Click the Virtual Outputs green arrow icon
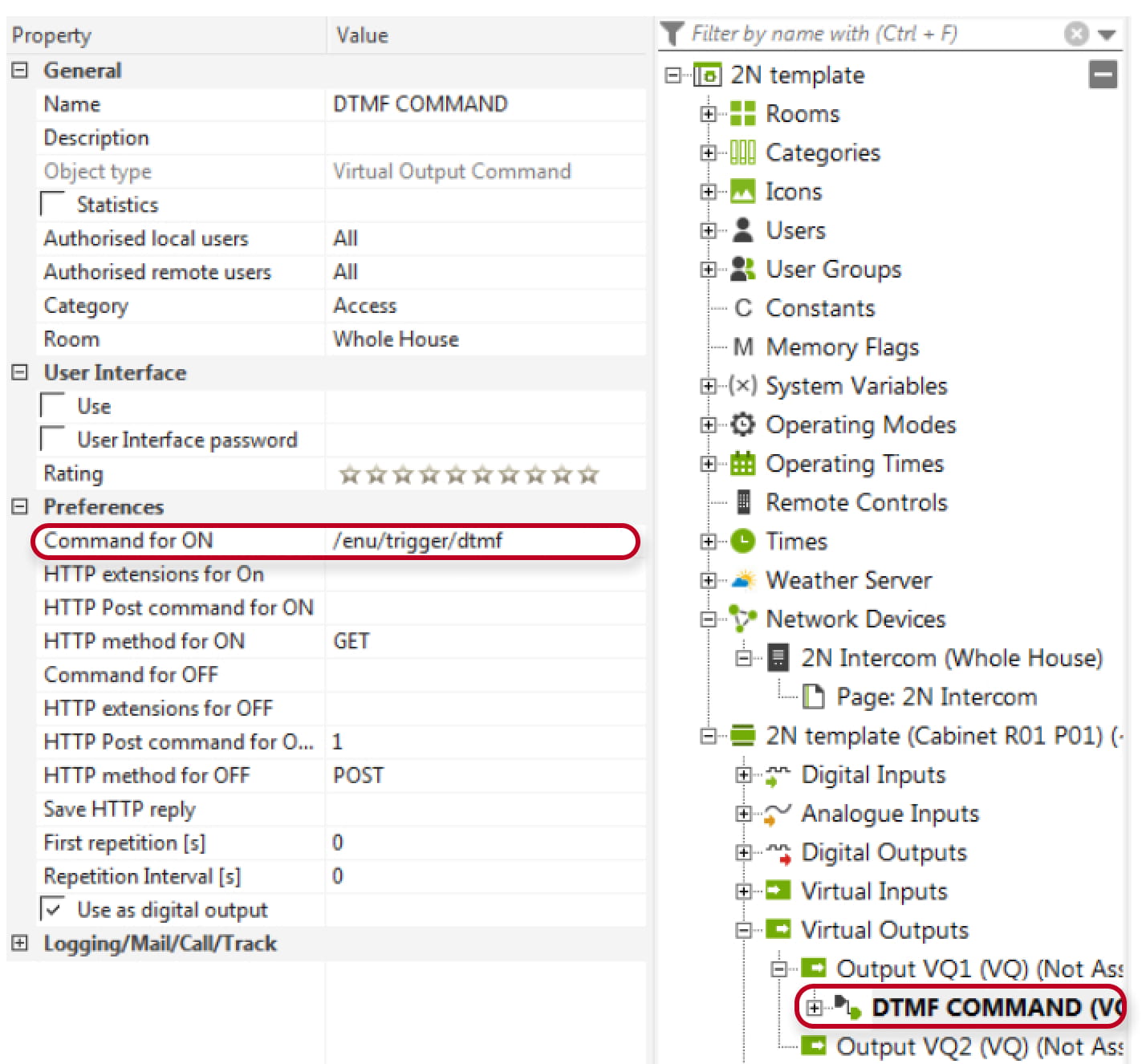 click(778, 929)
